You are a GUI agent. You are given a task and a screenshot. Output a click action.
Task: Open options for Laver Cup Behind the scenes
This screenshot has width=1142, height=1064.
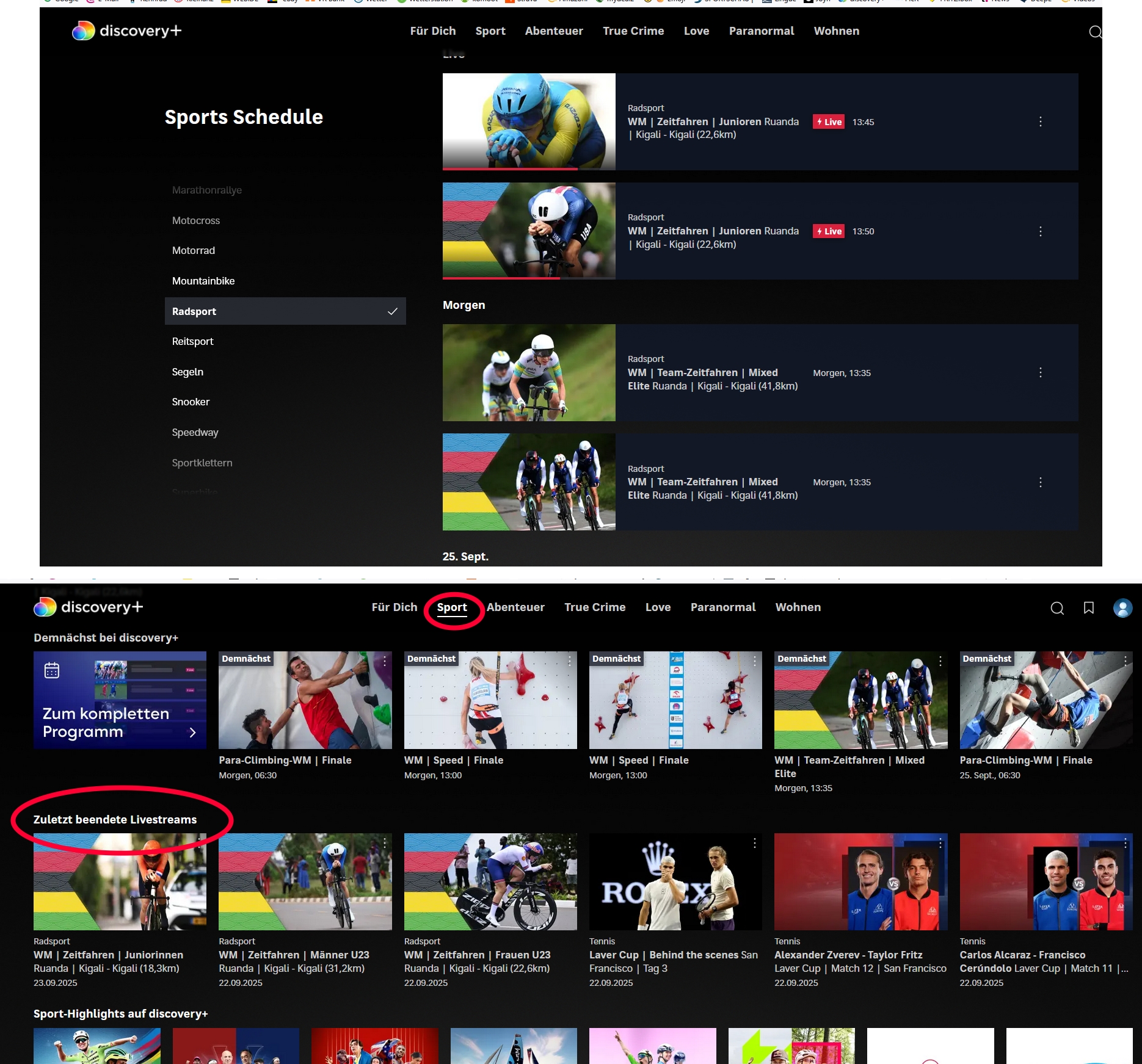pos(754,843)
